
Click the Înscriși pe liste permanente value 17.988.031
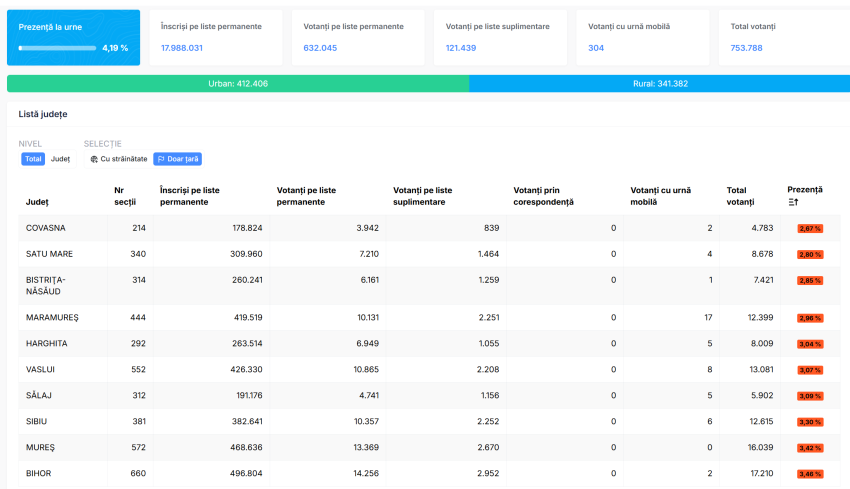pyautogui.click(x=182, y=48)
